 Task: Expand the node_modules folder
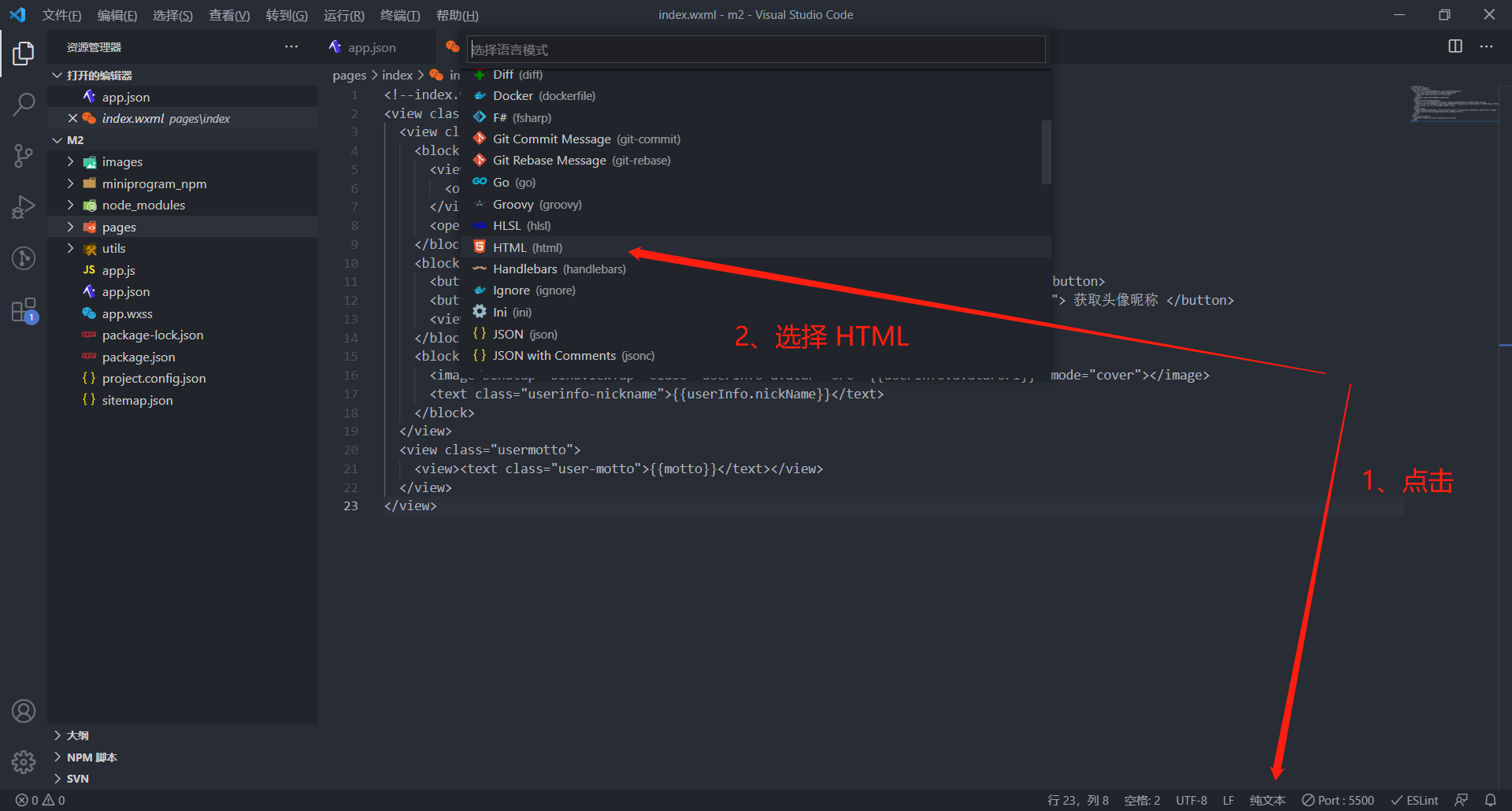[x=183, y=205]
